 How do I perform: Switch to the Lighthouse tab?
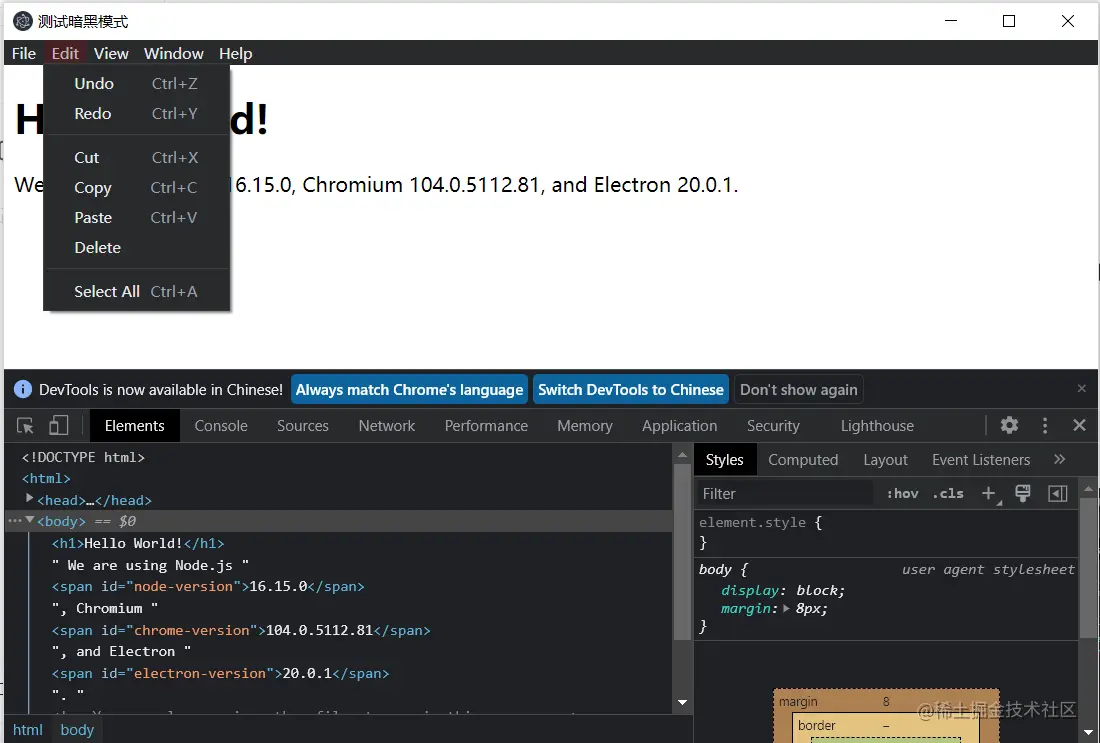pos(877,426)
